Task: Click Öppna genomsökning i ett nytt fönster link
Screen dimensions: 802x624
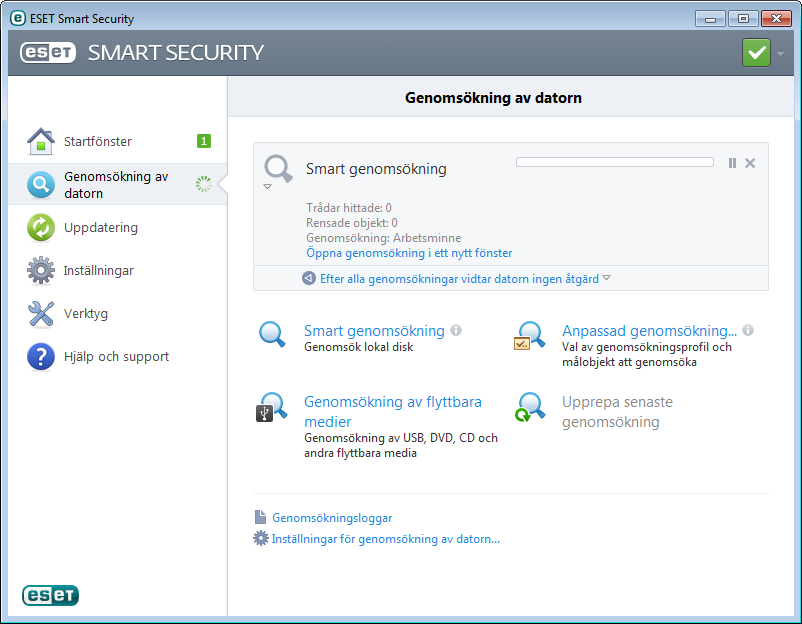Action: (x=409, y=253)
